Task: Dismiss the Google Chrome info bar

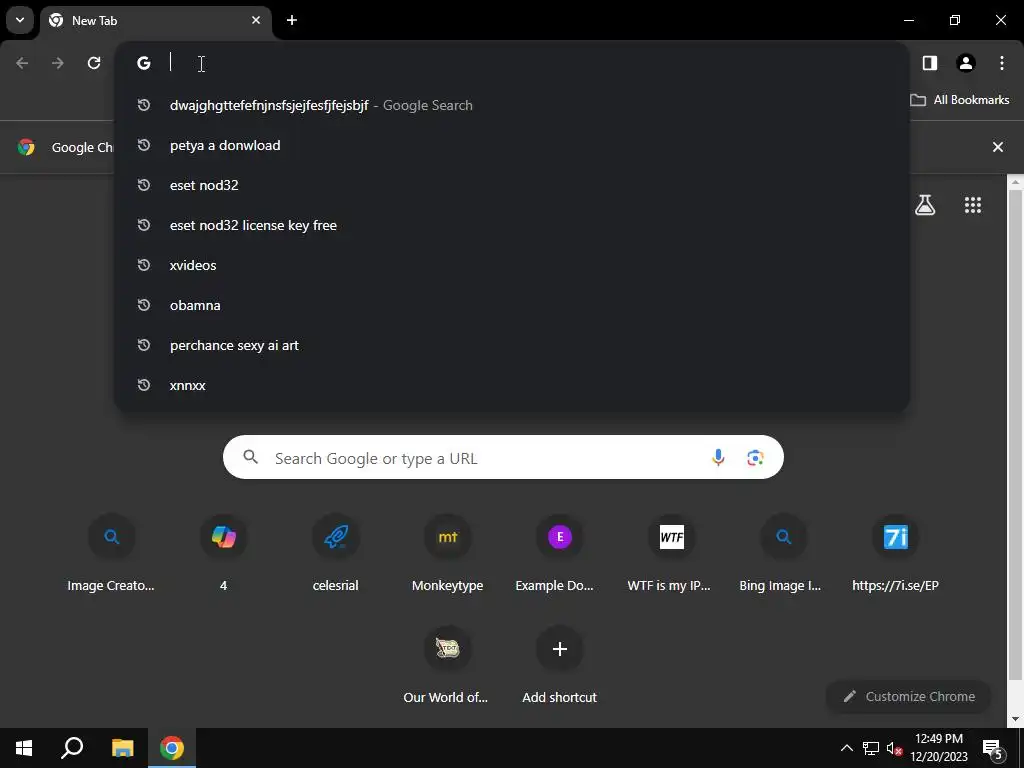Action: (998, 147)
